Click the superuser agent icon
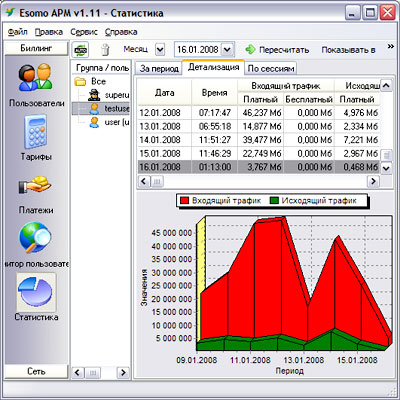Screen dimensions: 400x400 pos(94,95)
